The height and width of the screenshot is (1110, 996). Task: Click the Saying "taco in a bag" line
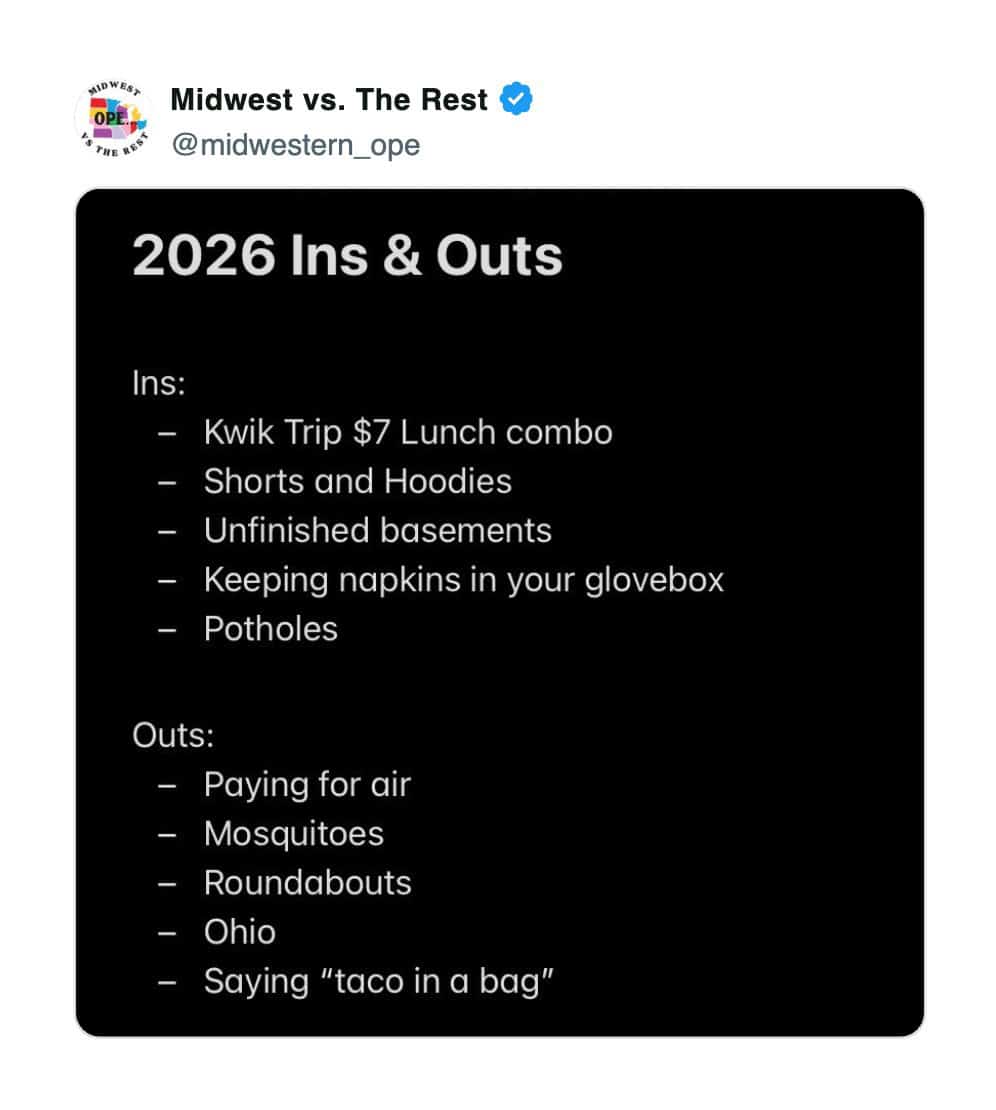(378, 980)
